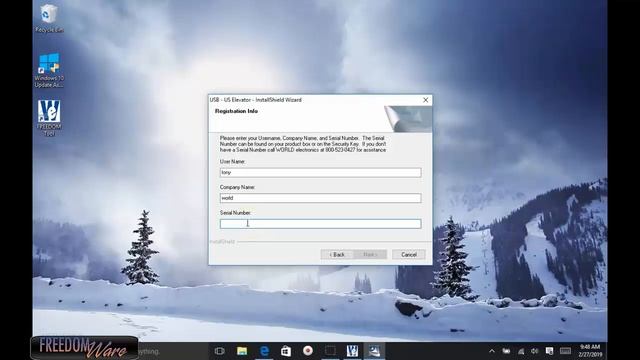This screenshot has height=360, width=640.
Task: Cancel the InstallShield Wizard
Action: pos(409,254)
